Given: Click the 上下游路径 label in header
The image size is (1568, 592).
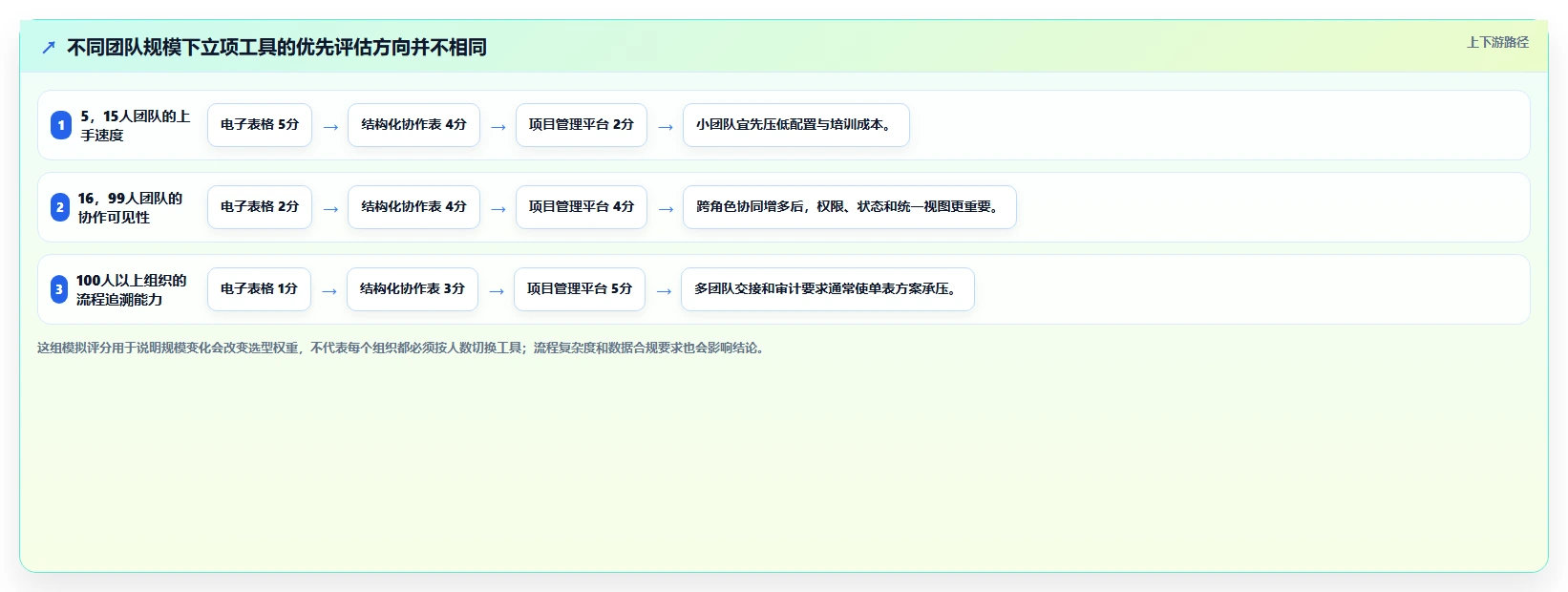Looking at the screenshot, I should point(1497,42).
